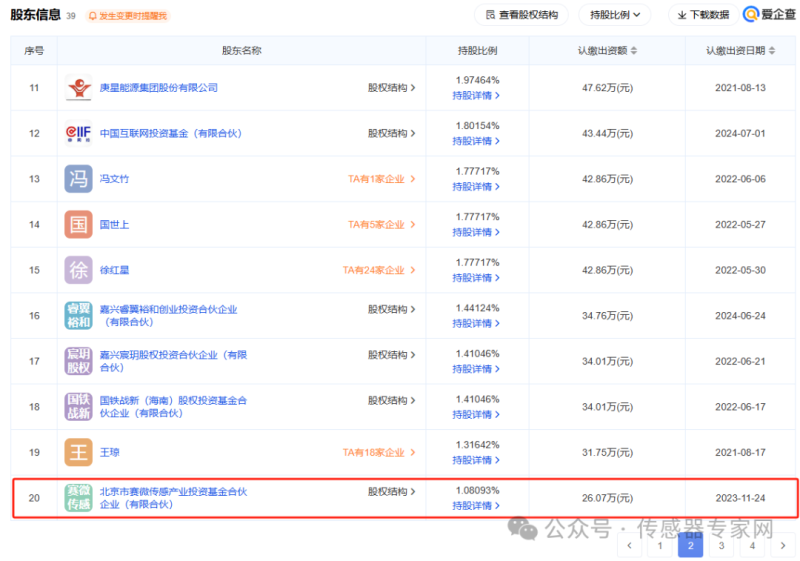View 持股详情 for 1.97464% row
The width and height of the screenshot is (800, 561).
pos(476,95)
